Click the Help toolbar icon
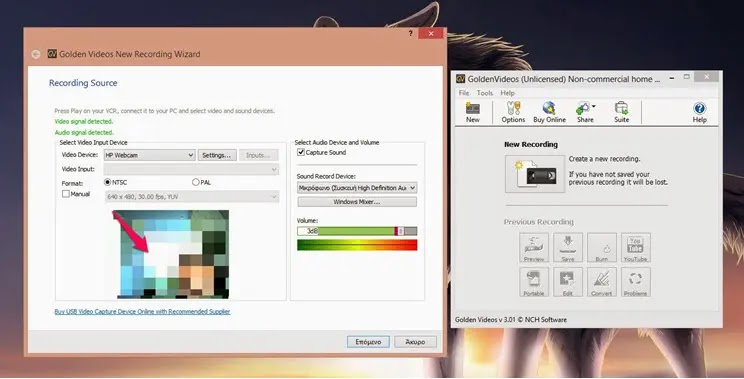 tap(699, 112)
